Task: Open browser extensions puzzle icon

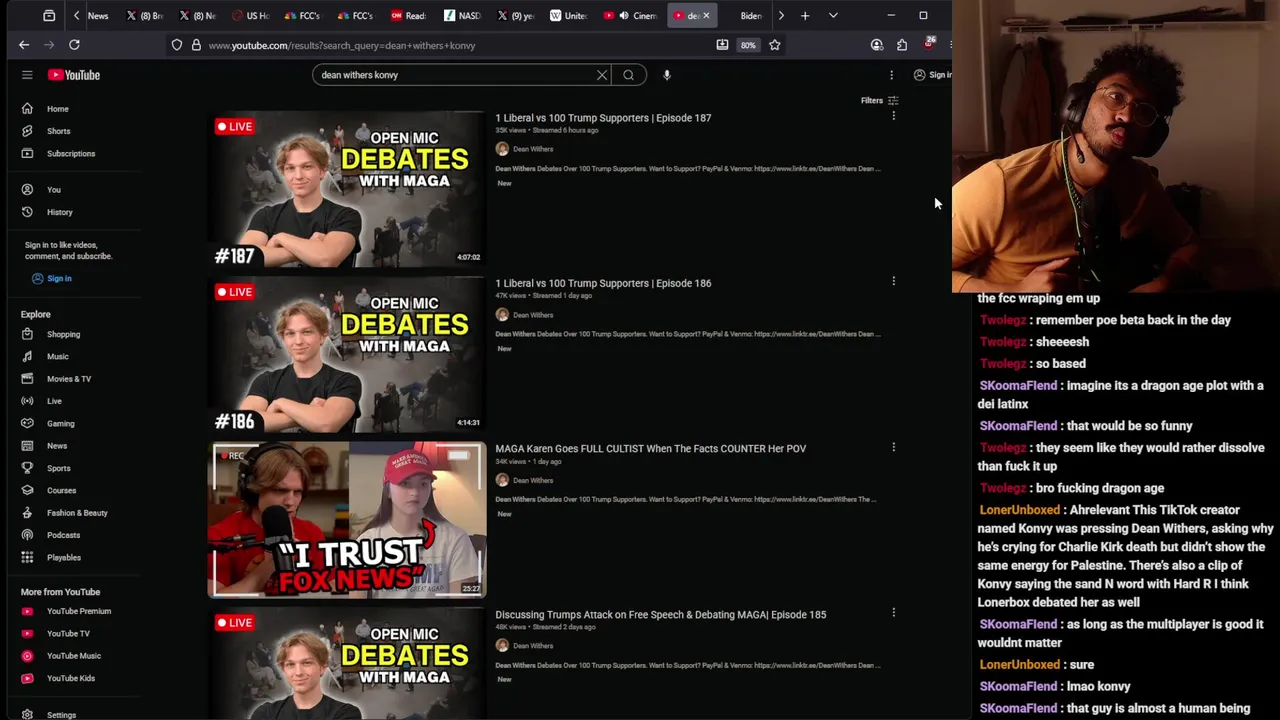Action: [902, 45]
